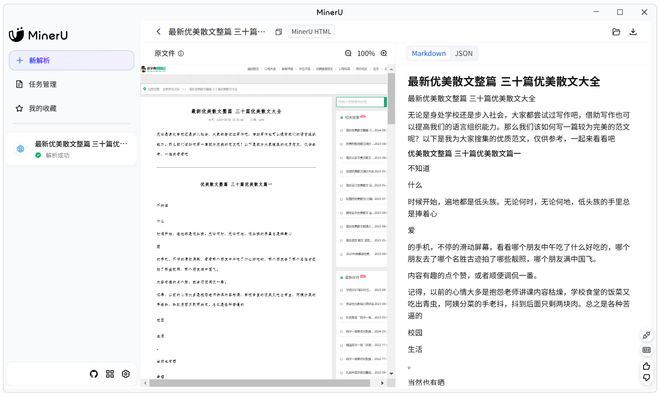Viewport: 660px width, 396px height.
Task: Switch to the JSON tab
Action: [463, 53]
